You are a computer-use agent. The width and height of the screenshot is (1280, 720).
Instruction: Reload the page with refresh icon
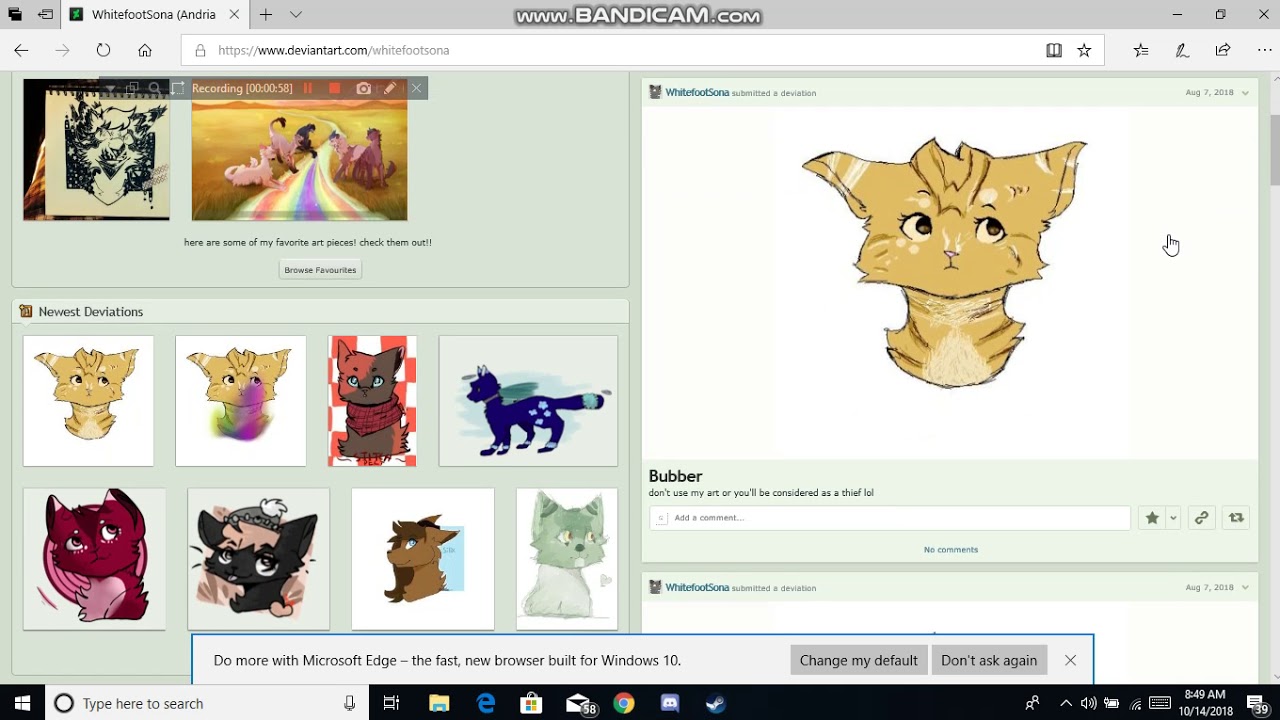pos(103,50)
